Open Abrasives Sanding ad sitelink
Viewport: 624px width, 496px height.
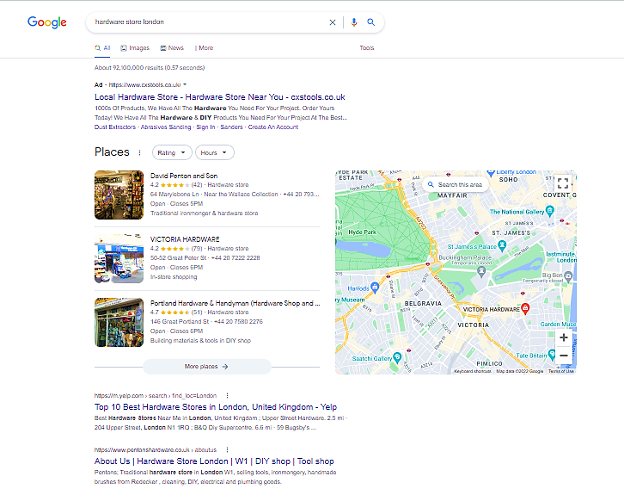[166, 127]
